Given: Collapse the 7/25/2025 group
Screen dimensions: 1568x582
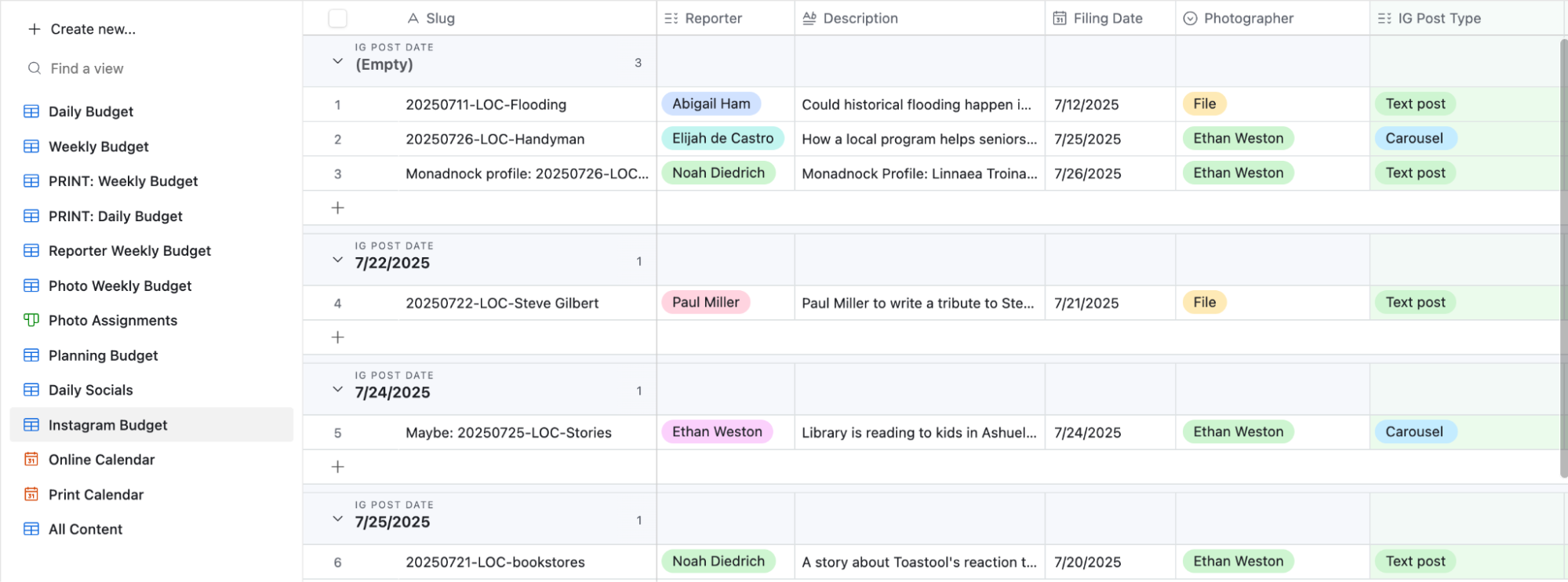Looking at the screenshot, I should (338, 518).
